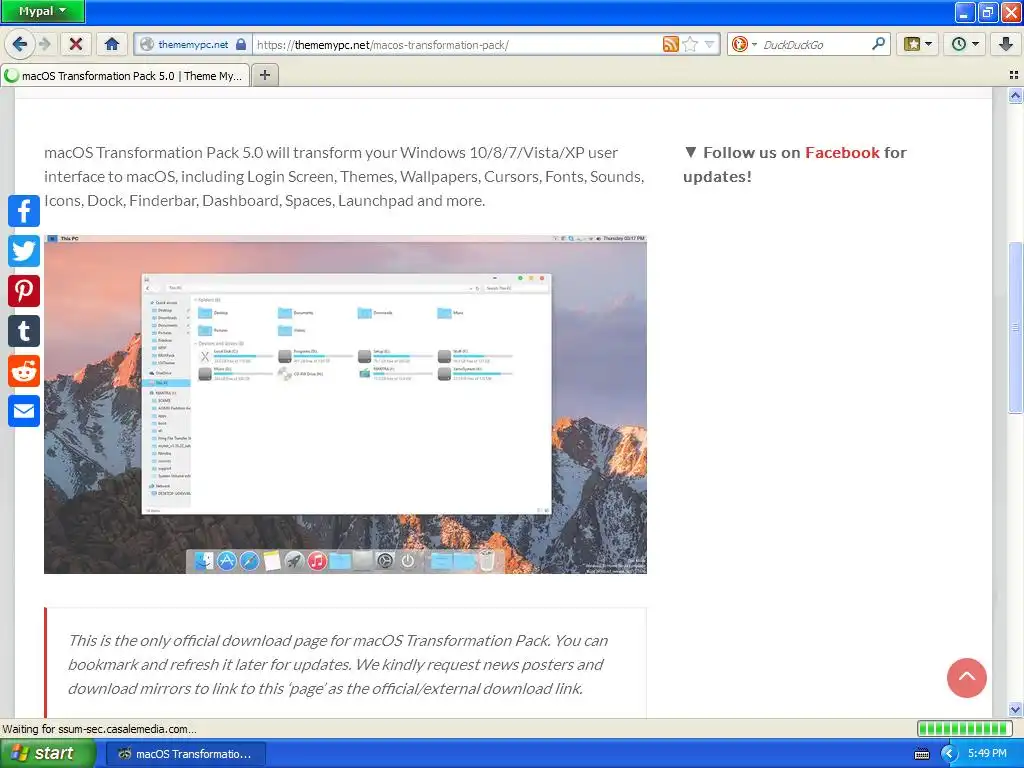The height and width of the screenshot is (768, 1024).
Task: Share the page on Tumblr
Action: (24, 330)
